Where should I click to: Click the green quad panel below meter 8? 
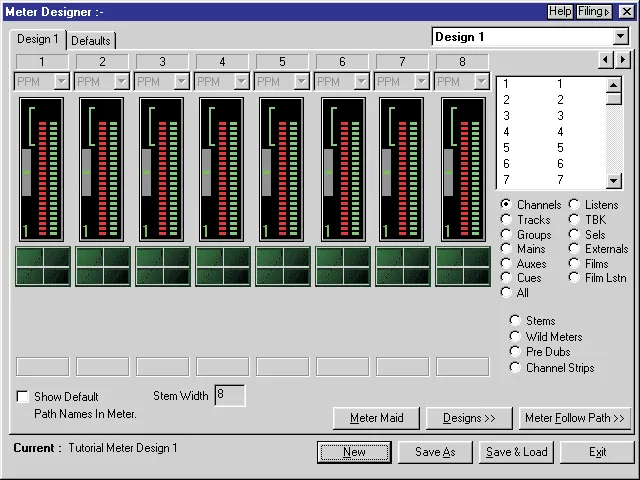(x=463, y=266)
